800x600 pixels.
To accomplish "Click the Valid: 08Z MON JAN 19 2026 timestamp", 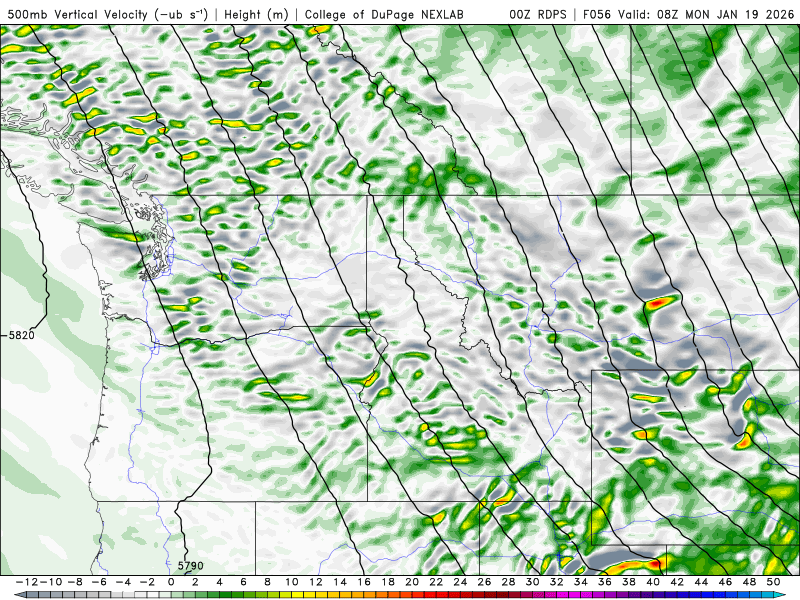I will click(706, 14).
